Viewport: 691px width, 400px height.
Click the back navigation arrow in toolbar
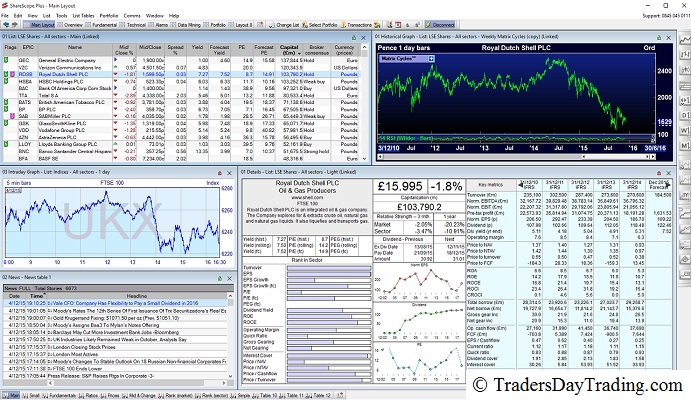click(6, 25)
